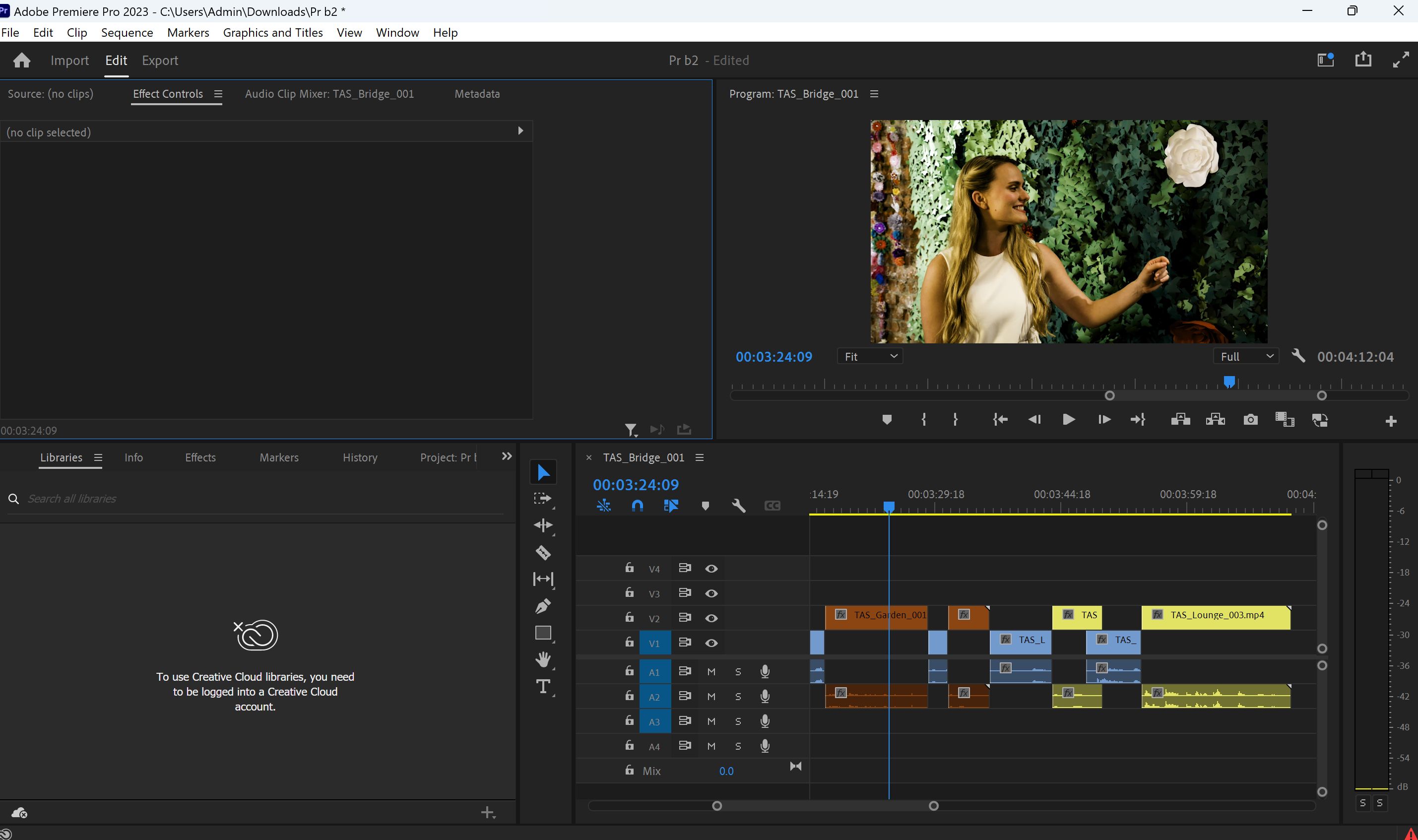This screenshot has width=1418, height=840.
Task: Hide the V4 track output
Action: point(711,568)
